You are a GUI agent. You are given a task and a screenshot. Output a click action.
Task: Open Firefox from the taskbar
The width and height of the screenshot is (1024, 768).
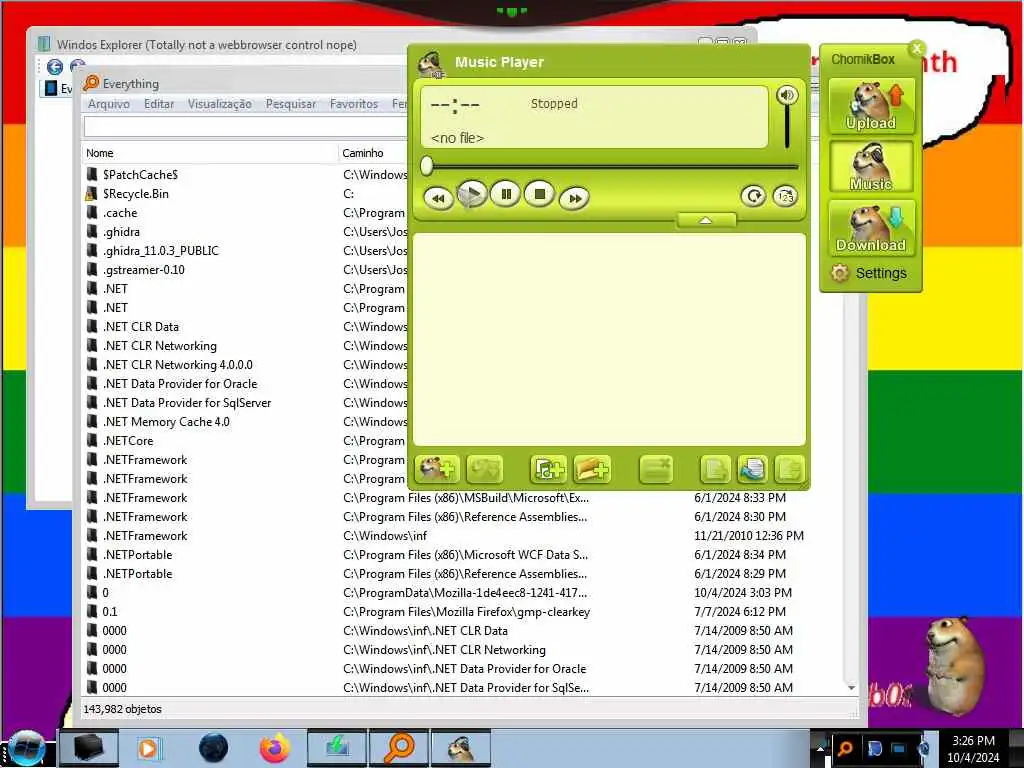pos(275,748)
